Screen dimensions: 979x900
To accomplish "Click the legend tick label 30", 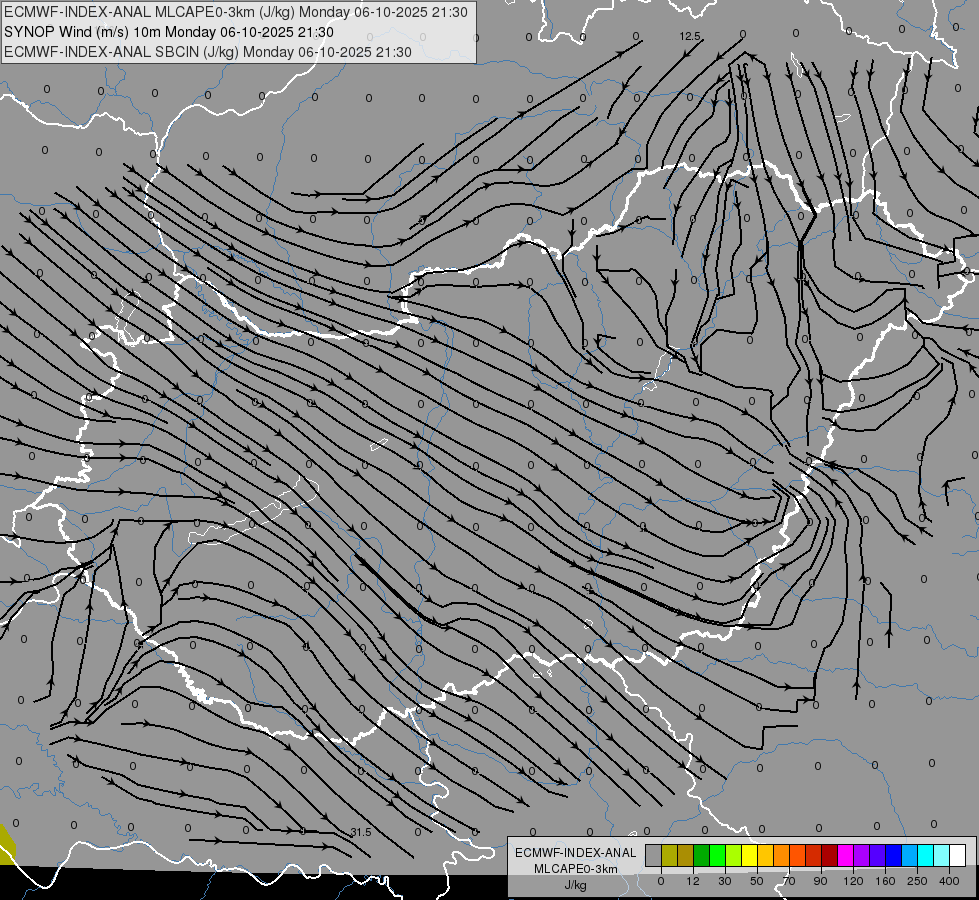I will pos(725,881).
